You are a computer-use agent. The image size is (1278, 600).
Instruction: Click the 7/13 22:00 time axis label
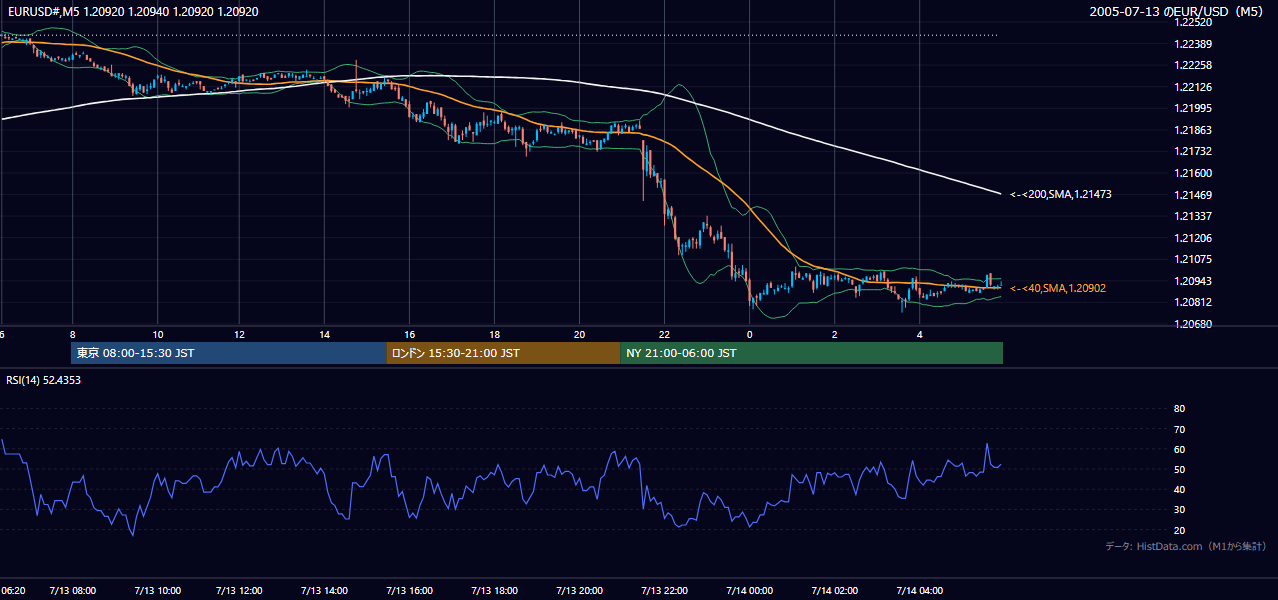point(664,591)
